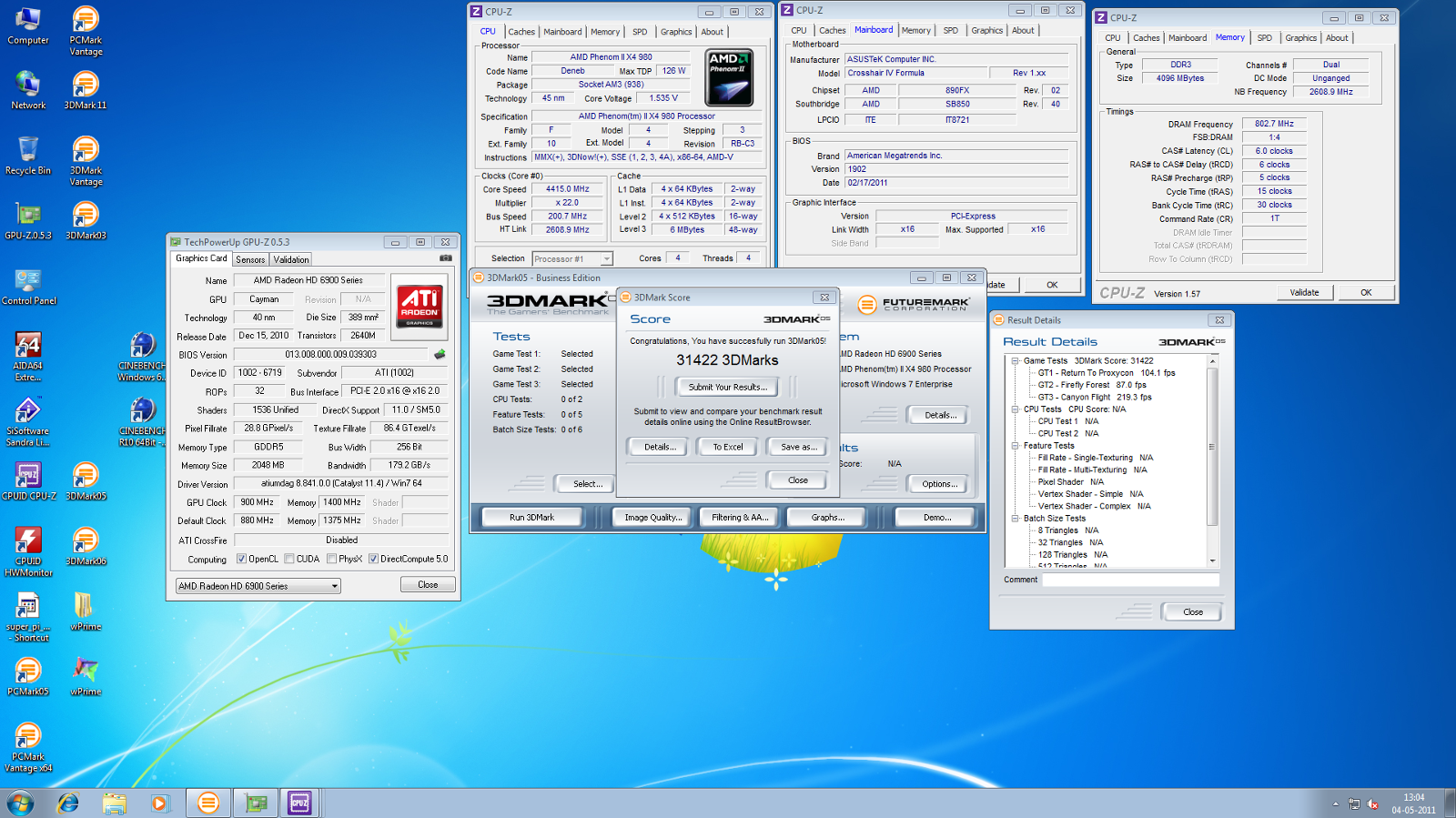
Task: Toggle the OpenCL checkbox in GPU-Z
Action: tap(241, 559)
